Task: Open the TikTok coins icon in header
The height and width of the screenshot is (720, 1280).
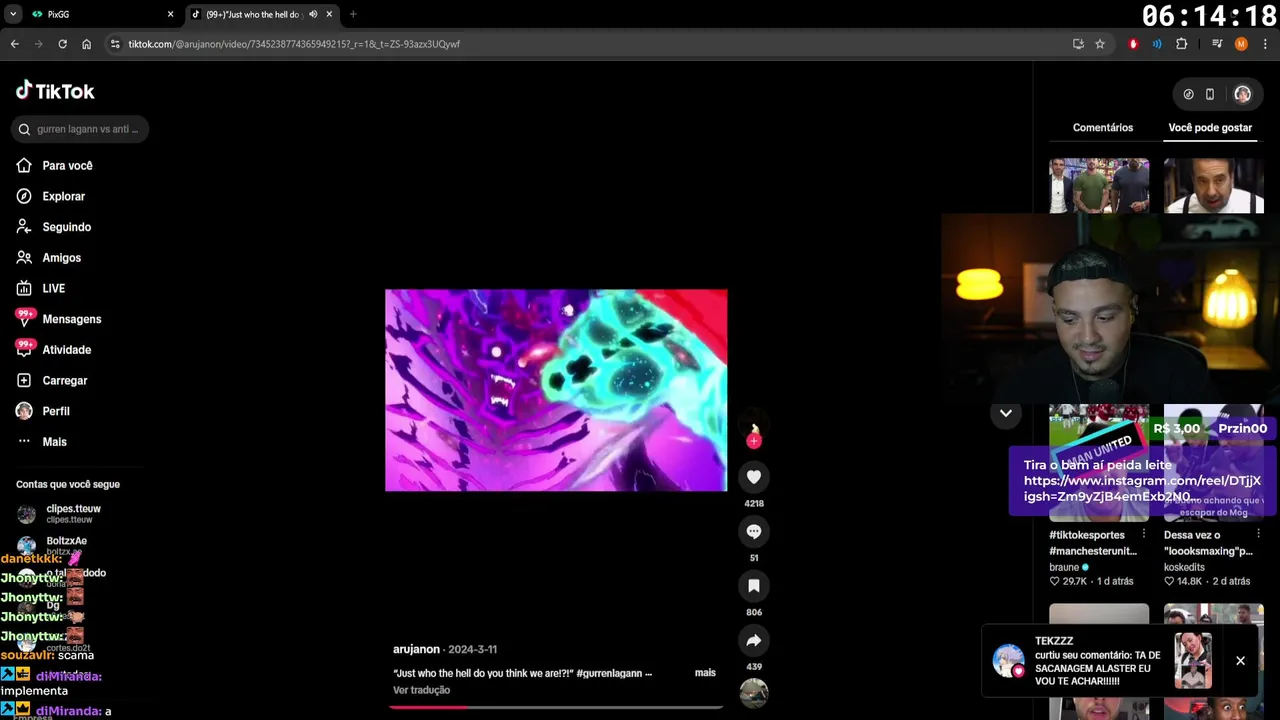Action: pos(1188,94)
